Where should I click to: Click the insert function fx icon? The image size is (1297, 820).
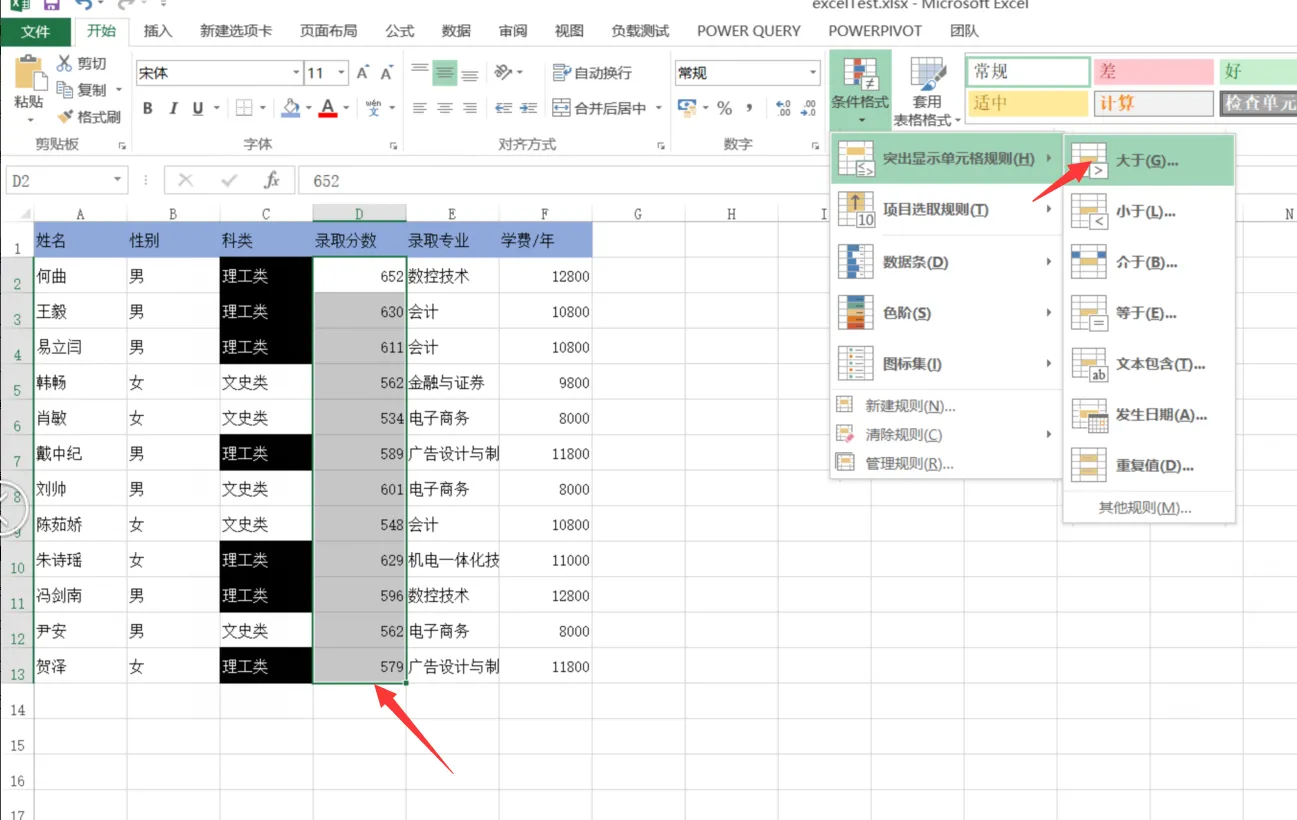pyautogui.click(x=271, y=180)
